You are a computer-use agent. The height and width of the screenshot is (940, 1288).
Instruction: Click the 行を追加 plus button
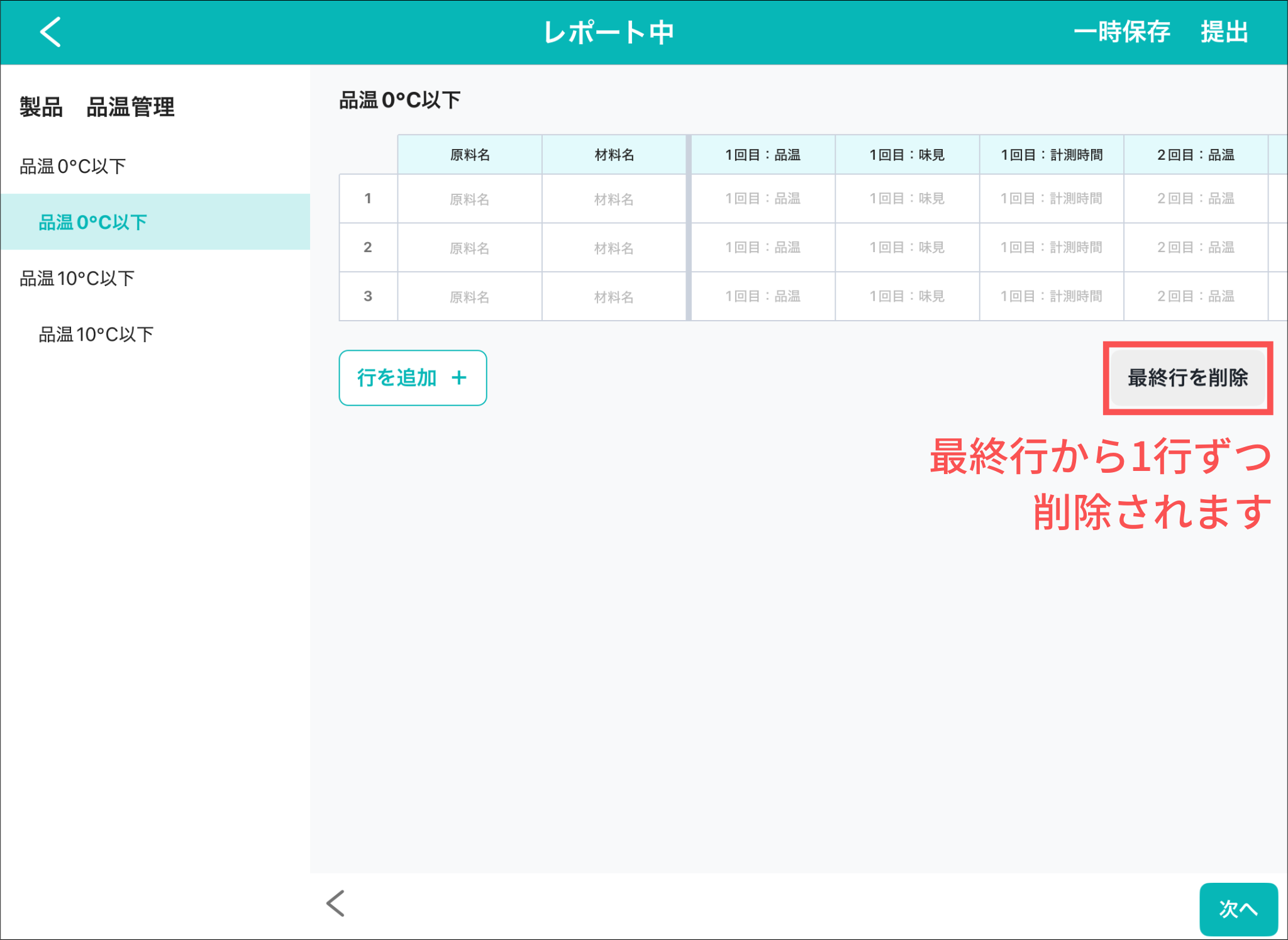(x=413, y=378)
